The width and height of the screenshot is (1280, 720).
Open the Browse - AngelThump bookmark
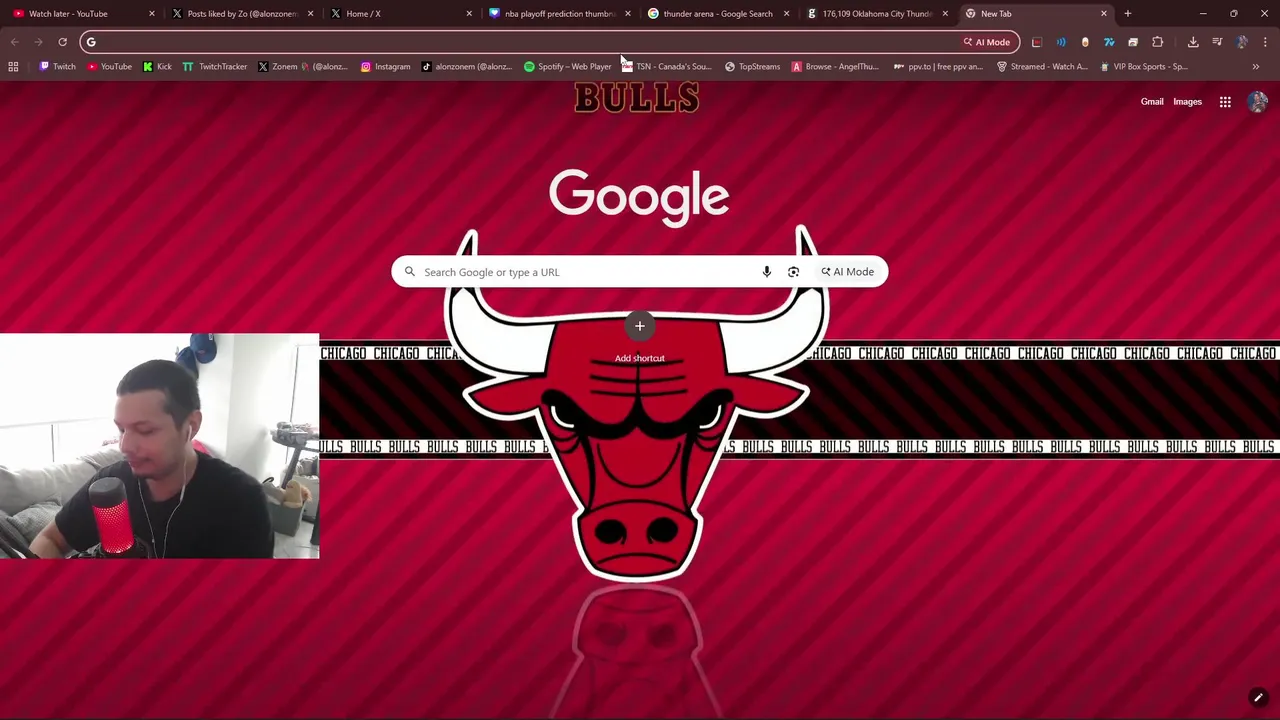coord(835,67)
